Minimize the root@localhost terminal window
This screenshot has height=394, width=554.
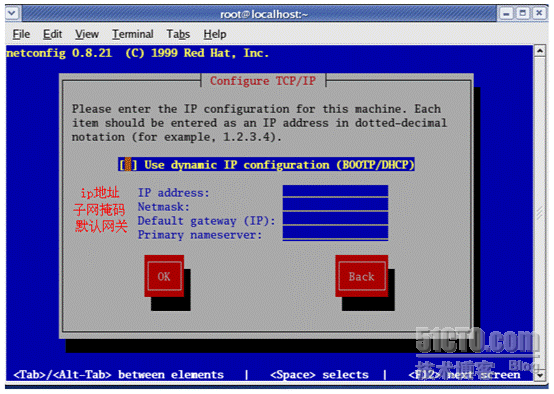click(x=507, y=14)
